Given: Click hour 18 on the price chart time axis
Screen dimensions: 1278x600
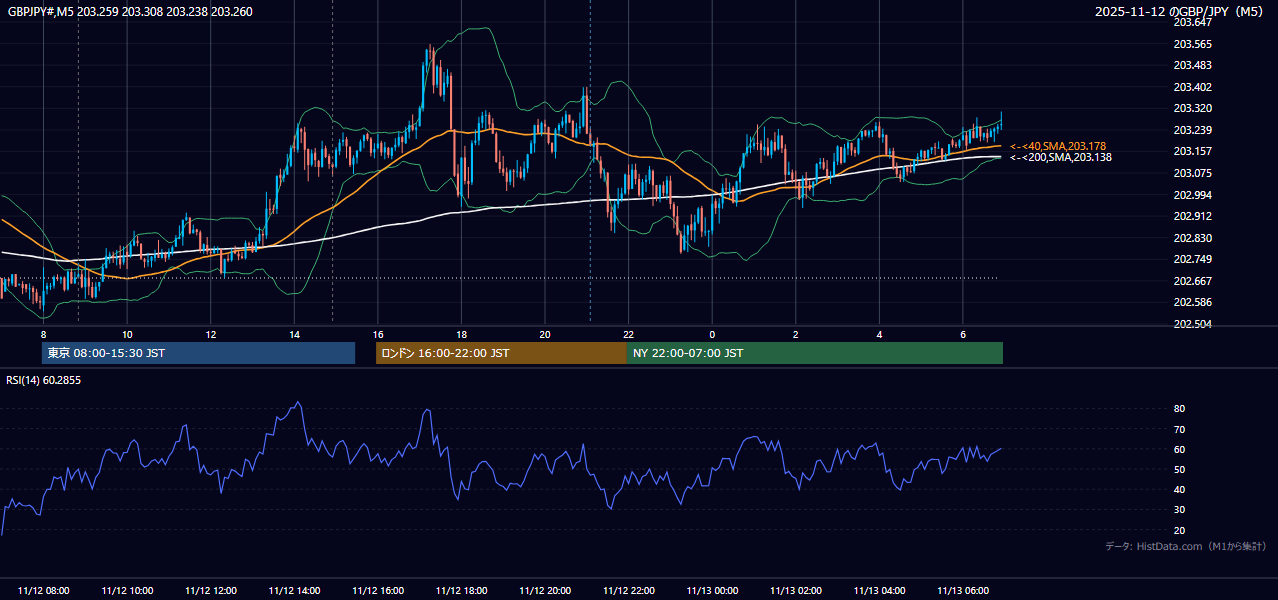Looking at the screenshot, I should click(x=461, y=334).
